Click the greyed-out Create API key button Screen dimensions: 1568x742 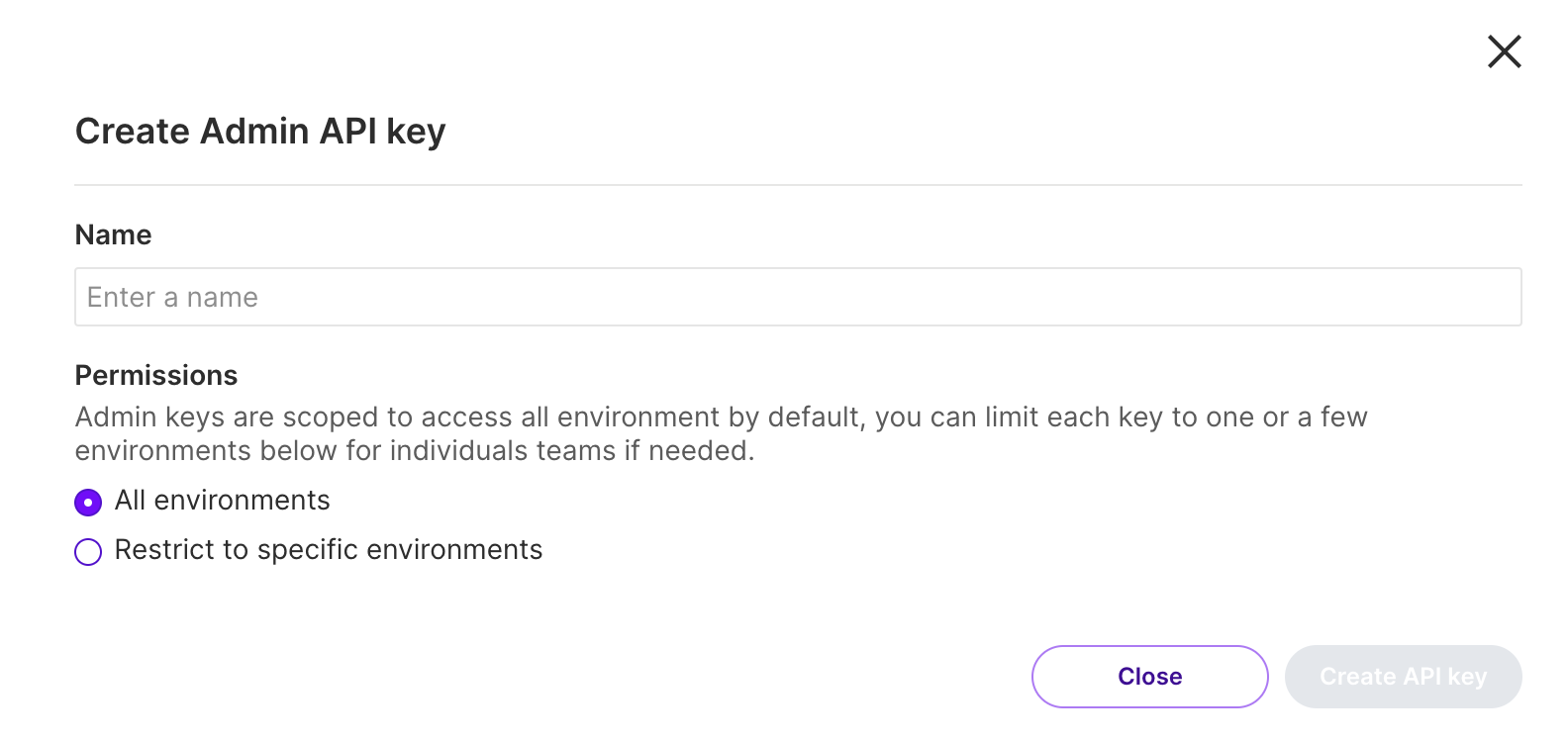(x=1403, y=677)
